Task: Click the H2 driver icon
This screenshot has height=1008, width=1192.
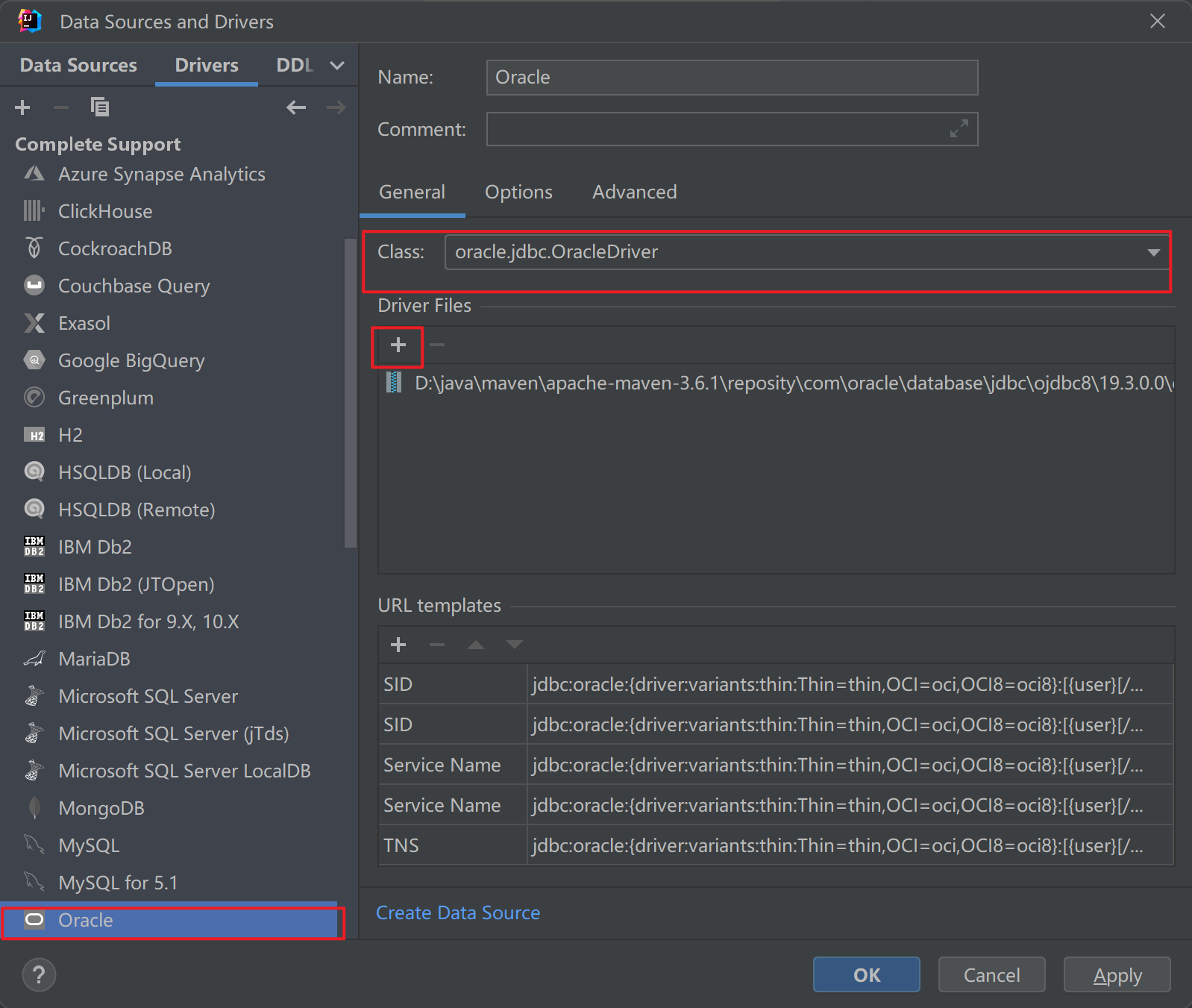Action: [34, 435]
